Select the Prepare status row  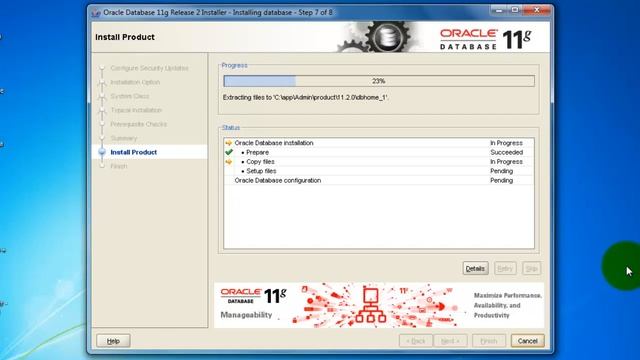[x=379, y=152]
